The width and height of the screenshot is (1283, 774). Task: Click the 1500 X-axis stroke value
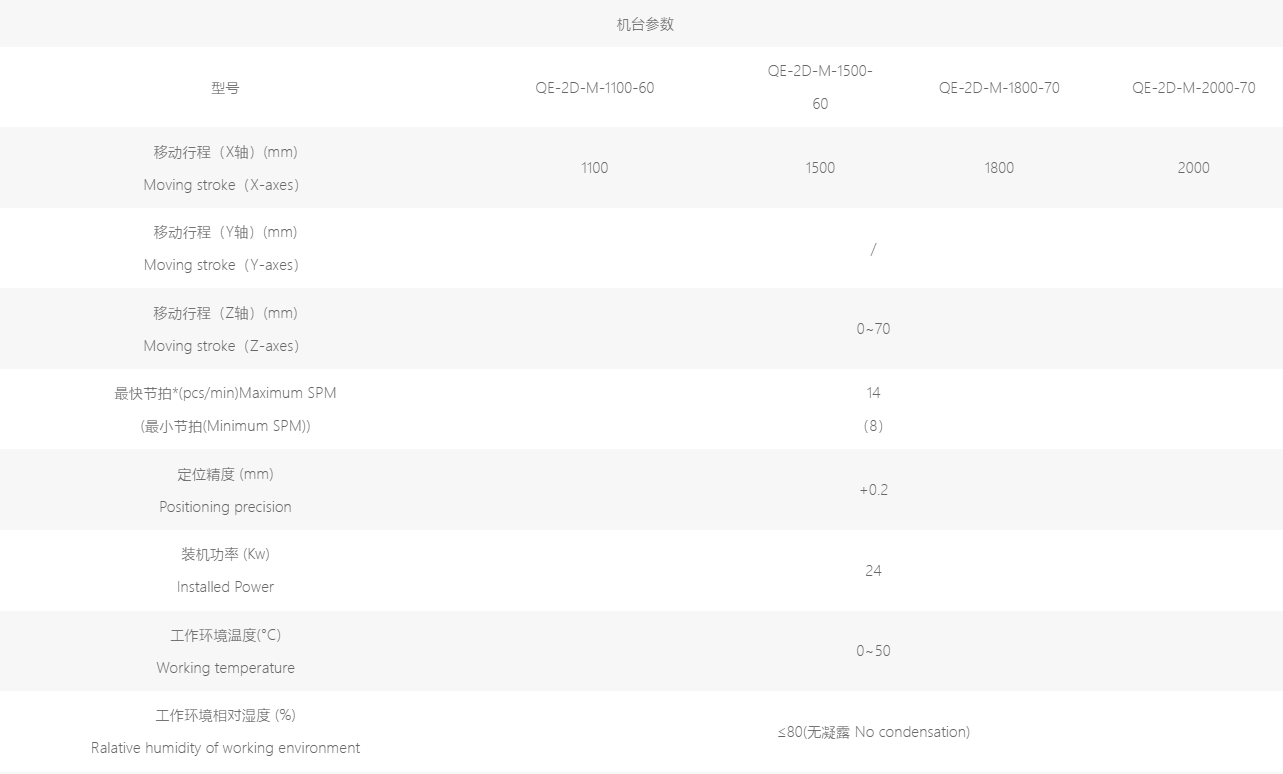pos(820,168)
